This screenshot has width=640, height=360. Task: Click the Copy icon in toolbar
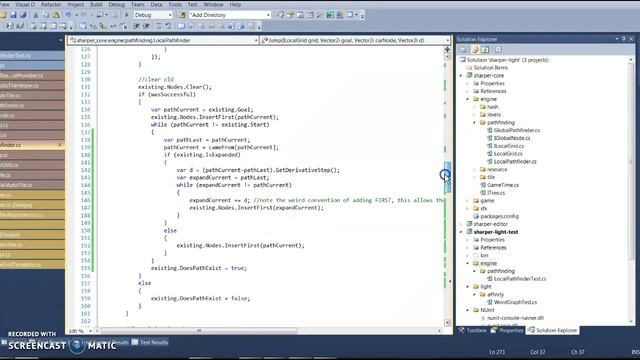pyautogui.click(x=46, y=15)
